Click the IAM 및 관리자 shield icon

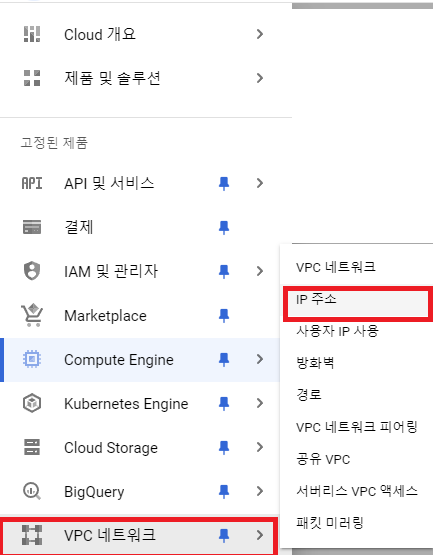(32, 271)
